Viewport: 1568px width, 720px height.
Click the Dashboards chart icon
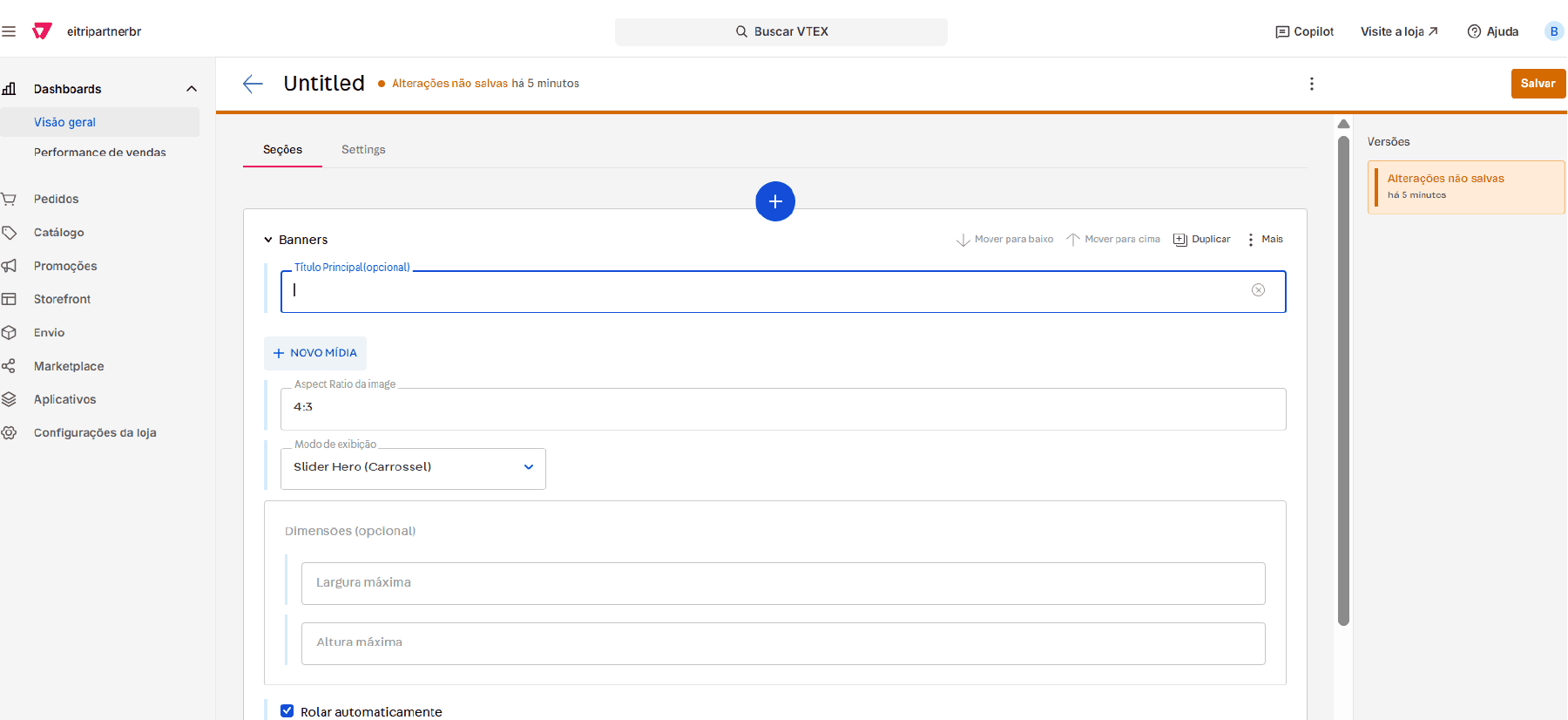pos(9,89)
